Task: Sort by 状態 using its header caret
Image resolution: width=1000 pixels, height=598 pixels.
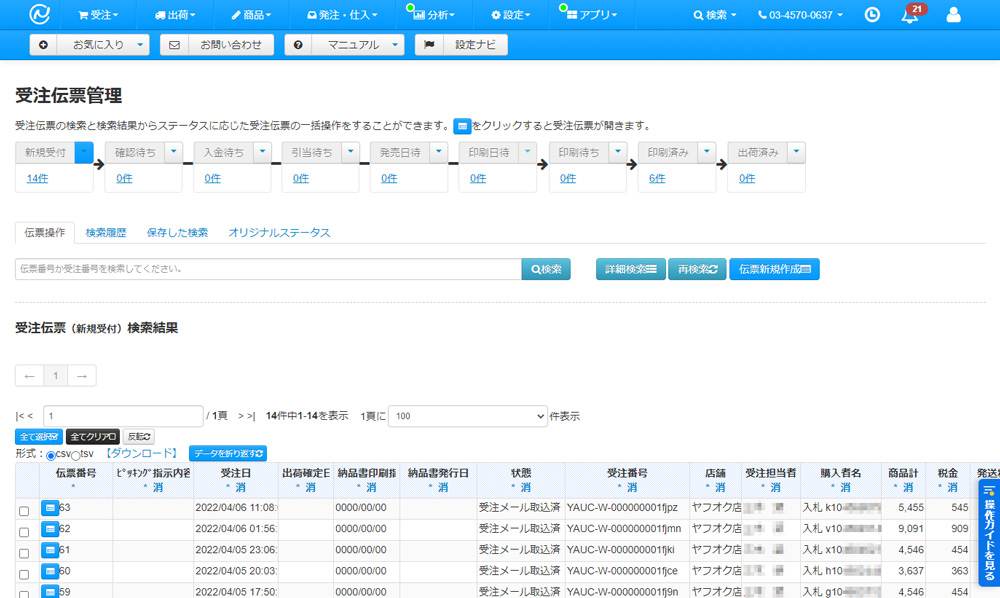Action: tap(513, 488)
